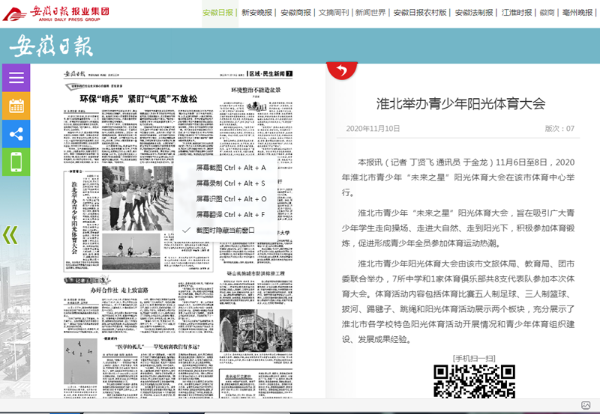This screenshot has height=414, width=600.
Task: Click the Anhui Daily Press Group logo
Action: click(x=56, y=13)
